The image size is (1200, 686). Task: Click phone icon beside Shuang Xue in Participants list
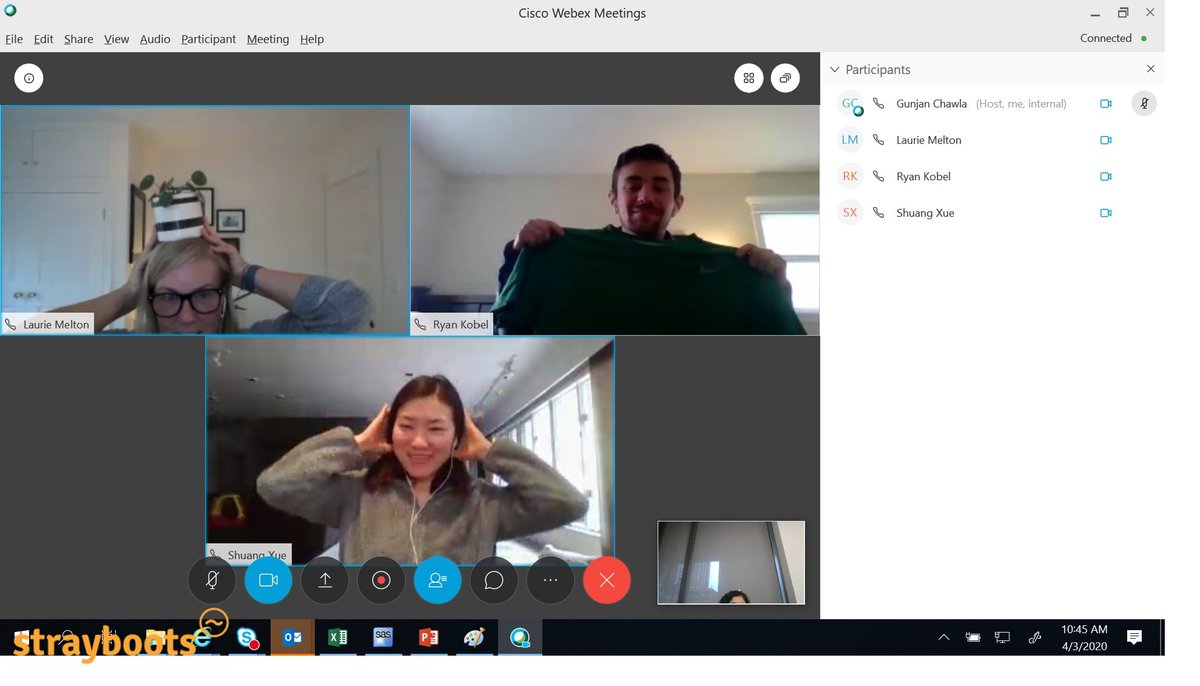tap(878, 213)
